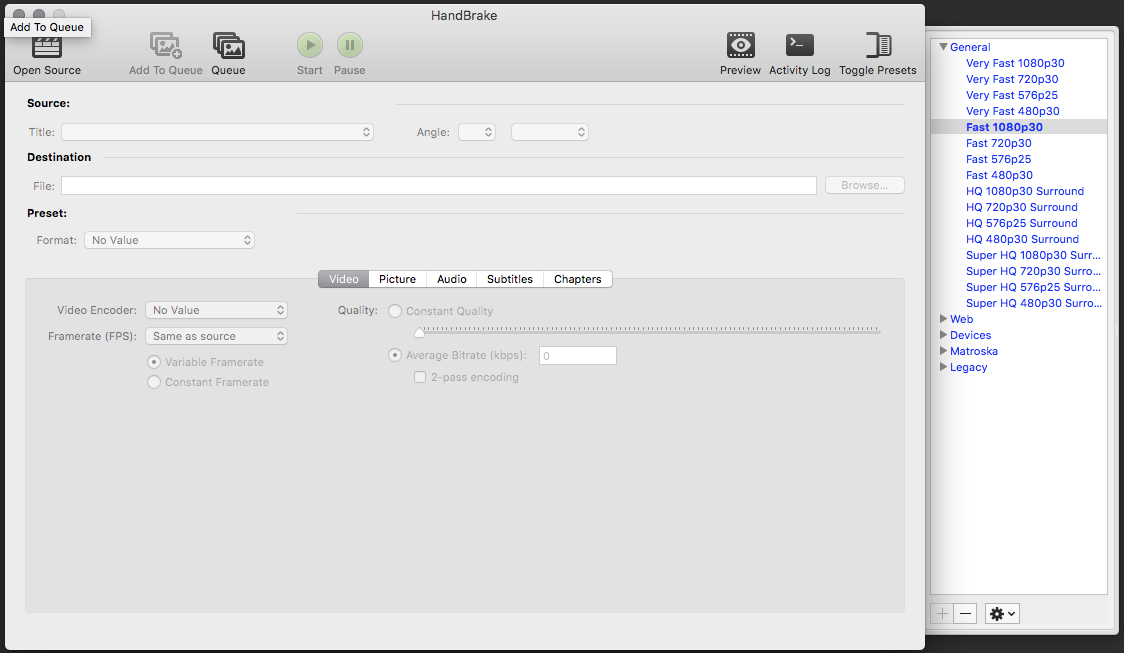Switch to the Video tab
Viewport: 1124px width, 653px height.
(x=343, y=279)
